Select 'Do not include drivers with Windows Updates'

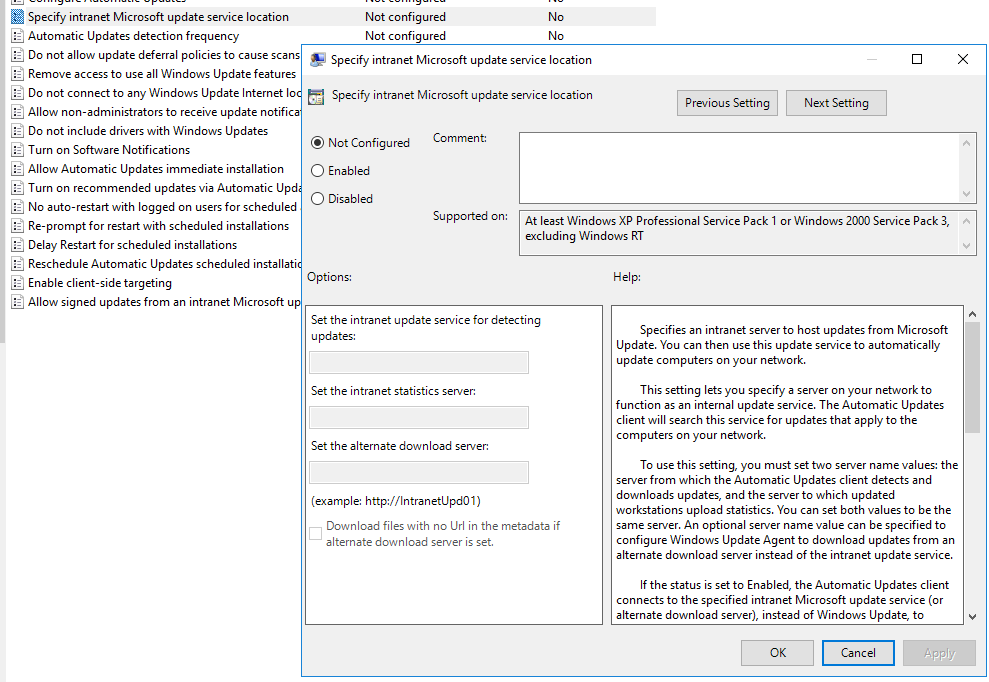(148, 131)
